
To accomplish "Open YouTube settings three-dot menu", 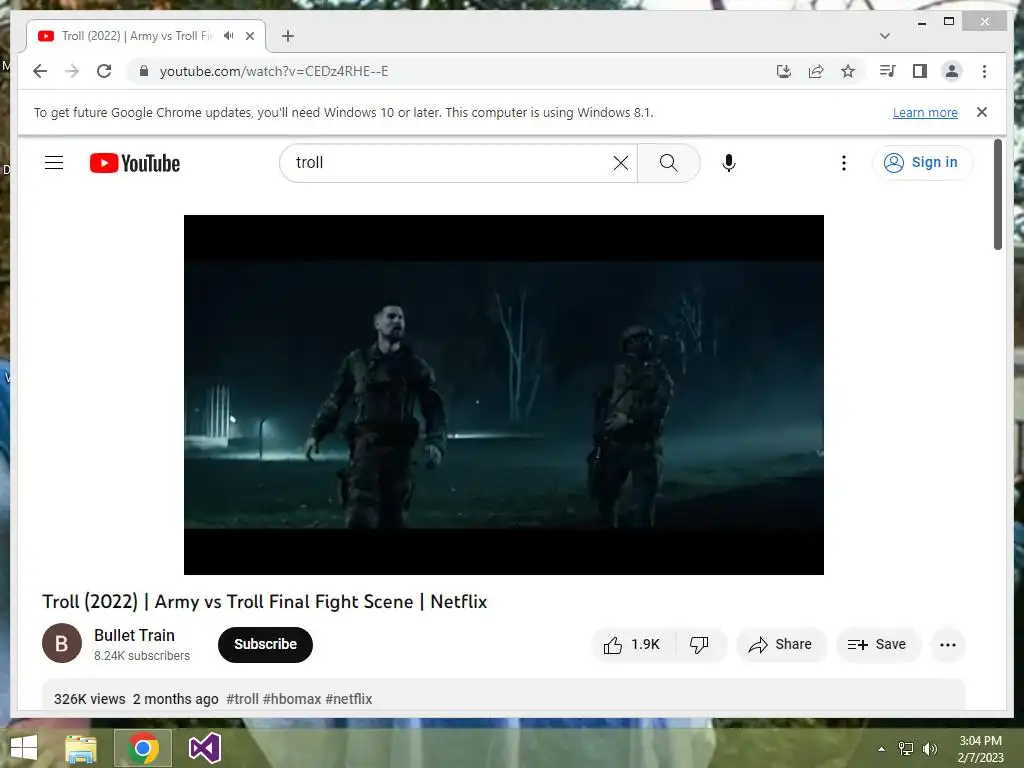I will pos(844,163).
